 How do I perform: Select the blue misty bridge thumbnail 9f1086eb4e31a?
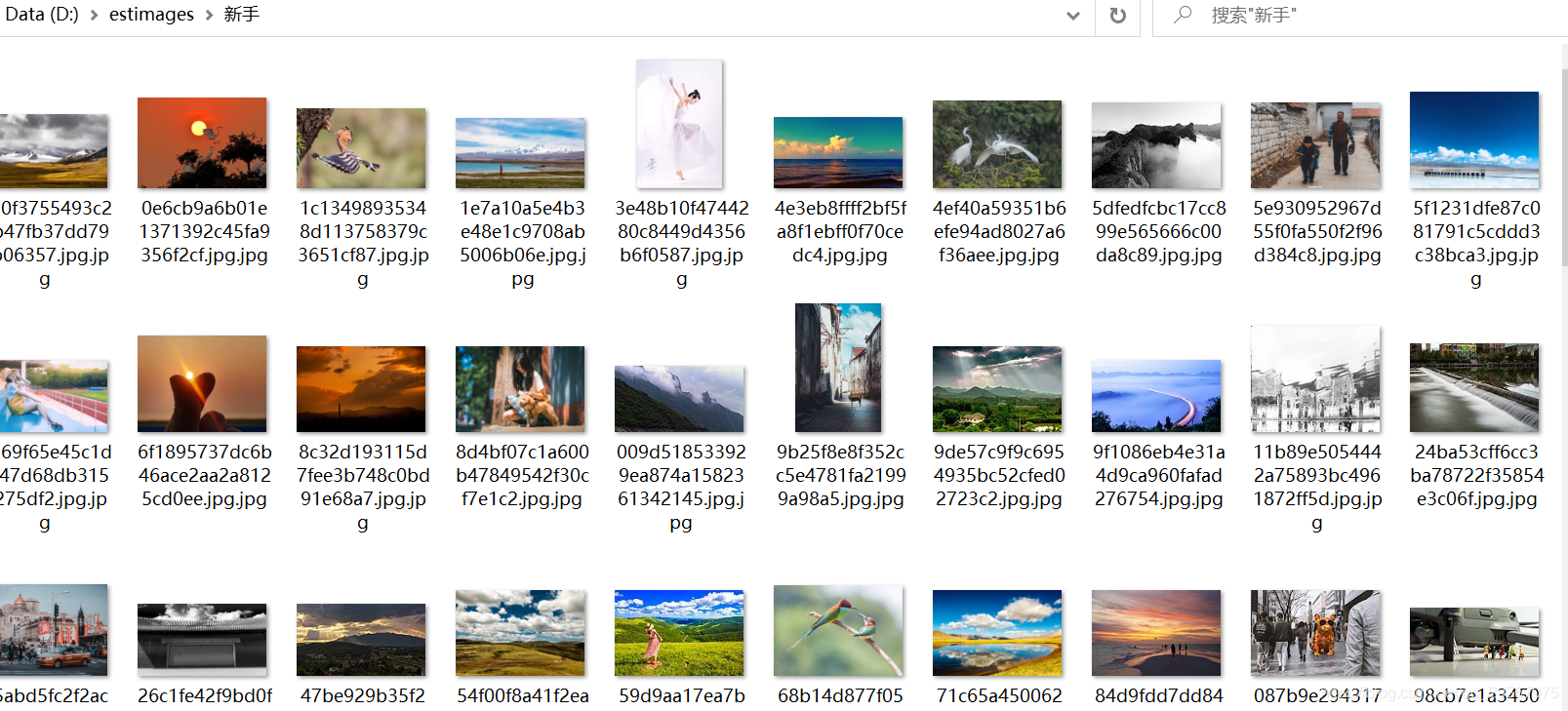(1156, 396)
